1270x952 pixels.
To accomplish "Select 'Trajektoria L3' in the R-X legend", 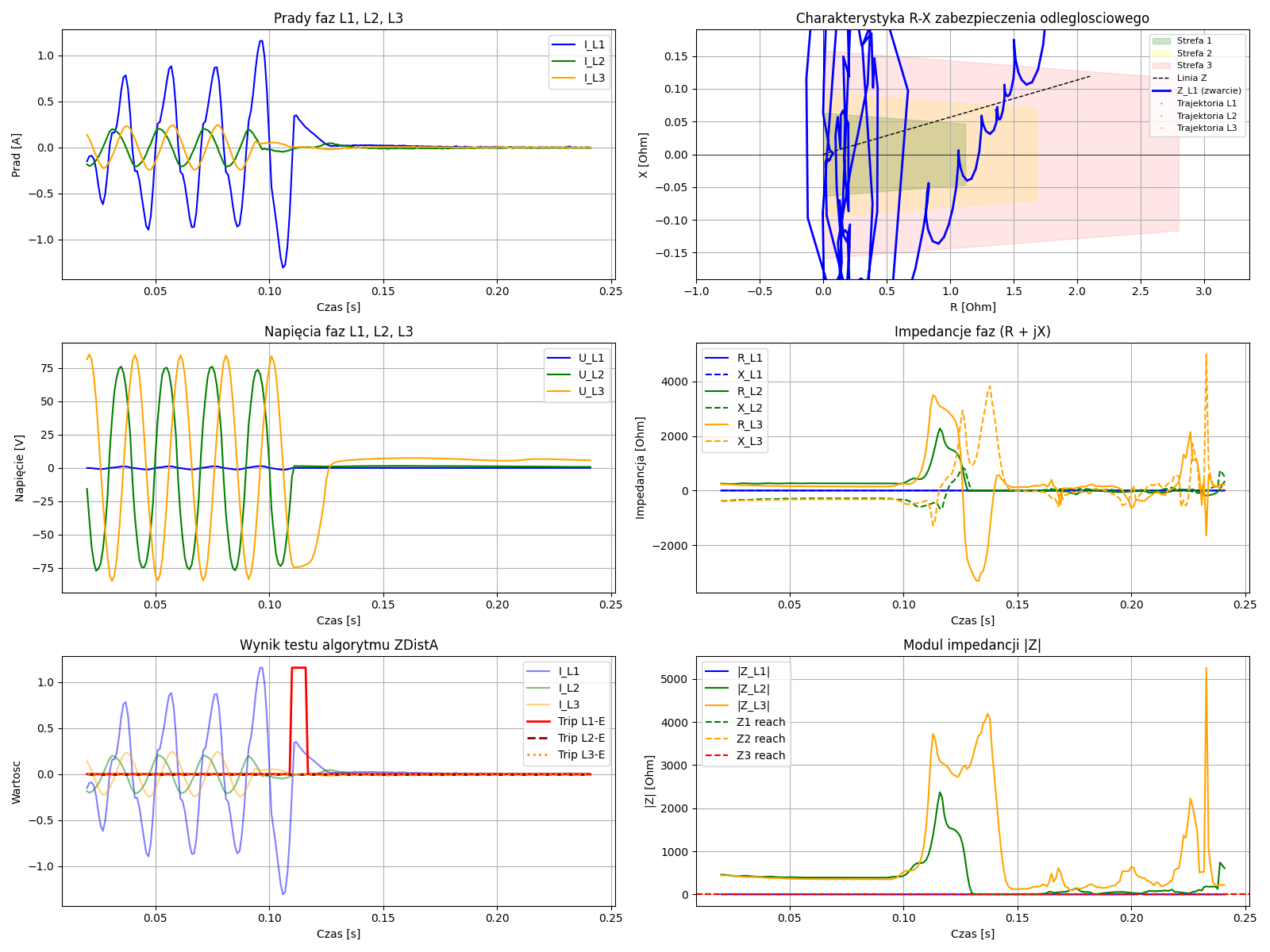I will coord(1206,128).
